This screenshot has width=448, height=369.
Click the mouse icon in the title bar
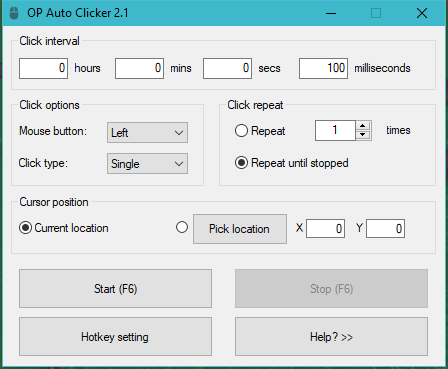(14, 13)
